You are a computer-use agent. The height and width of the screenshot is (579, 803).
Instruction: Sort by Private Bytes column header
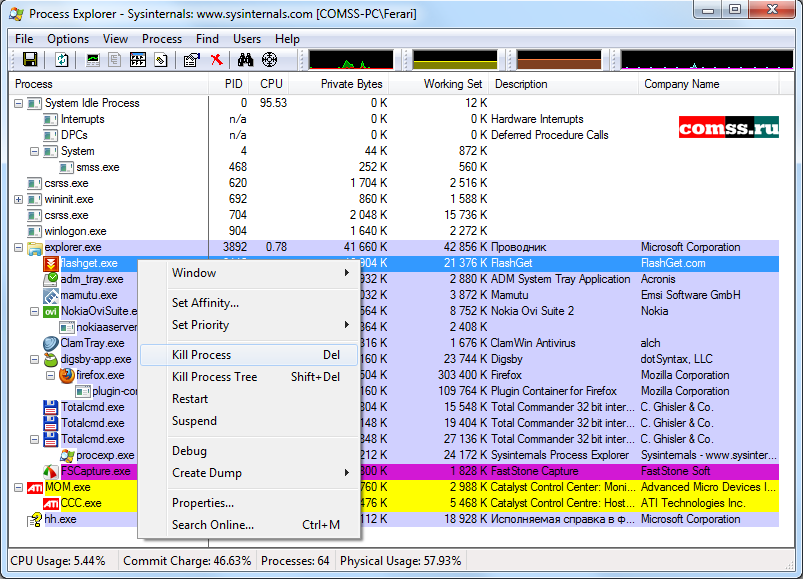(337, 84)
